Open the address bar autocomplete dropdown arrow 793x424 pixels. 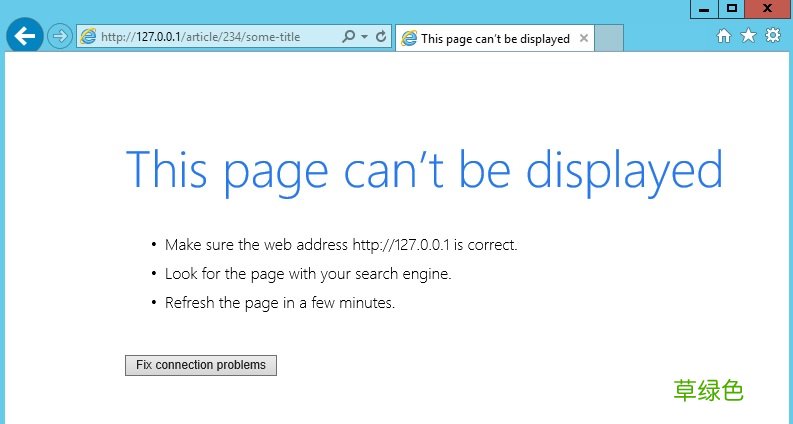pyautogui.click(x=365, y=37)
